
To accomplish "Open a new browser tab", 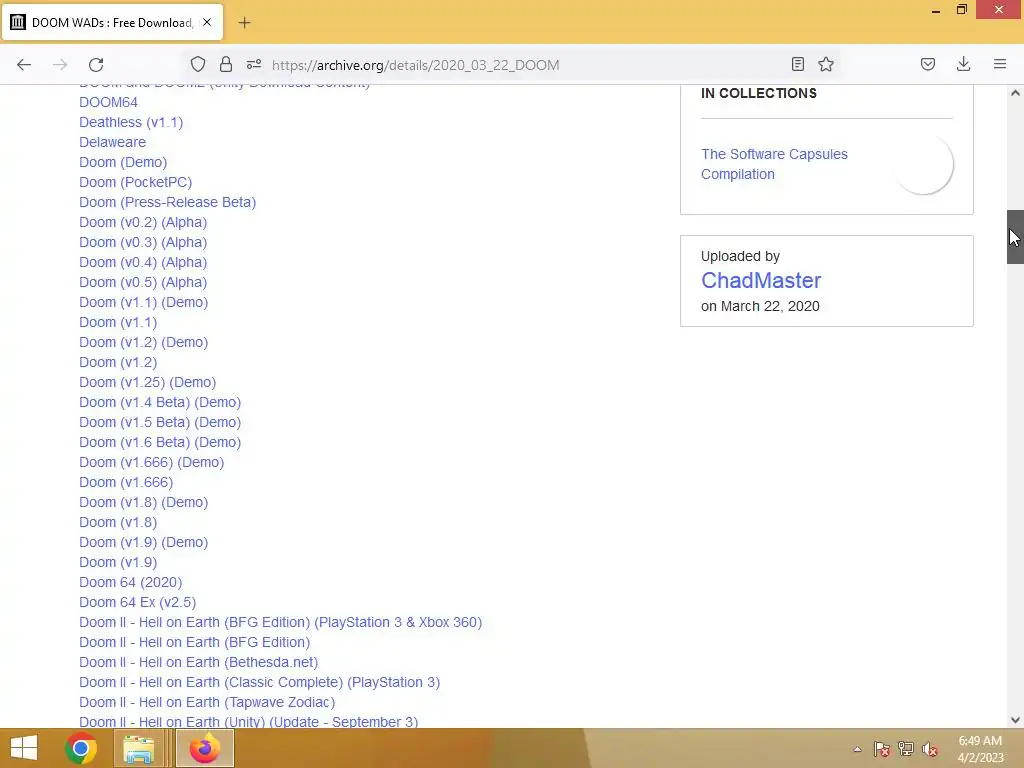I will click(x=244, y=23).
